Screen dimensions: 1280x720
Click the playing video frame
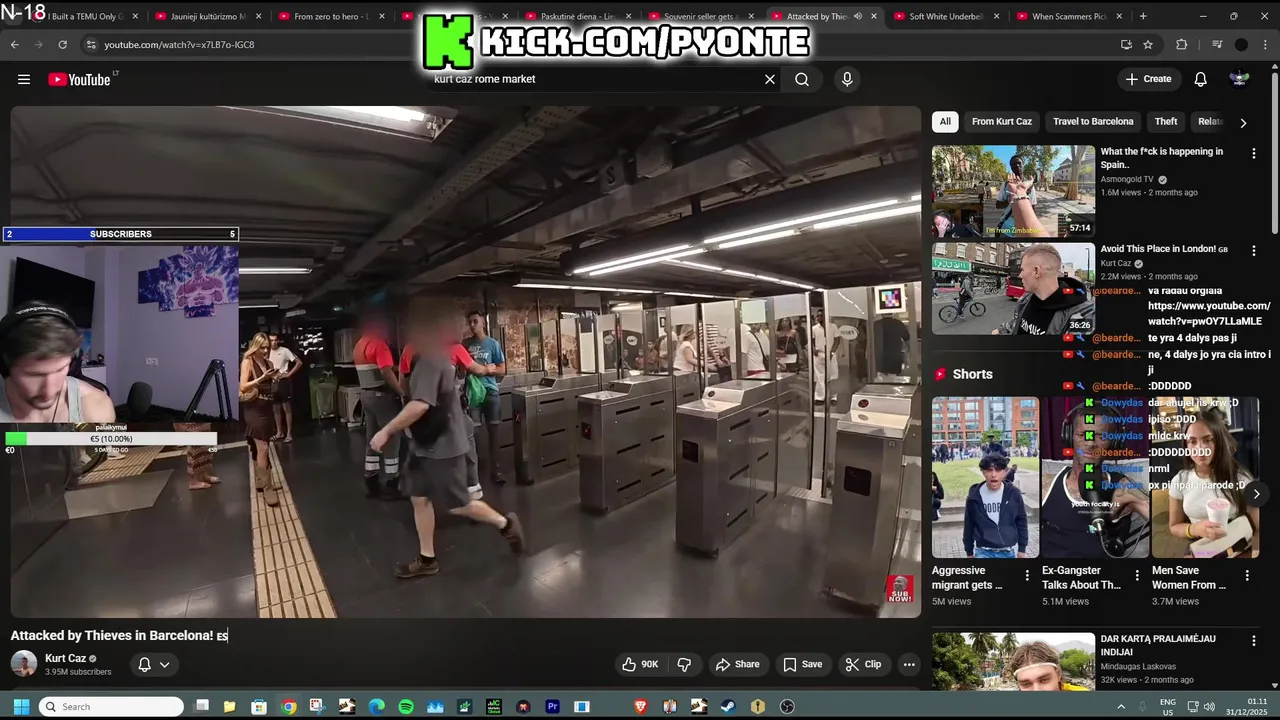pyautogui.click(x=466, y=362)
